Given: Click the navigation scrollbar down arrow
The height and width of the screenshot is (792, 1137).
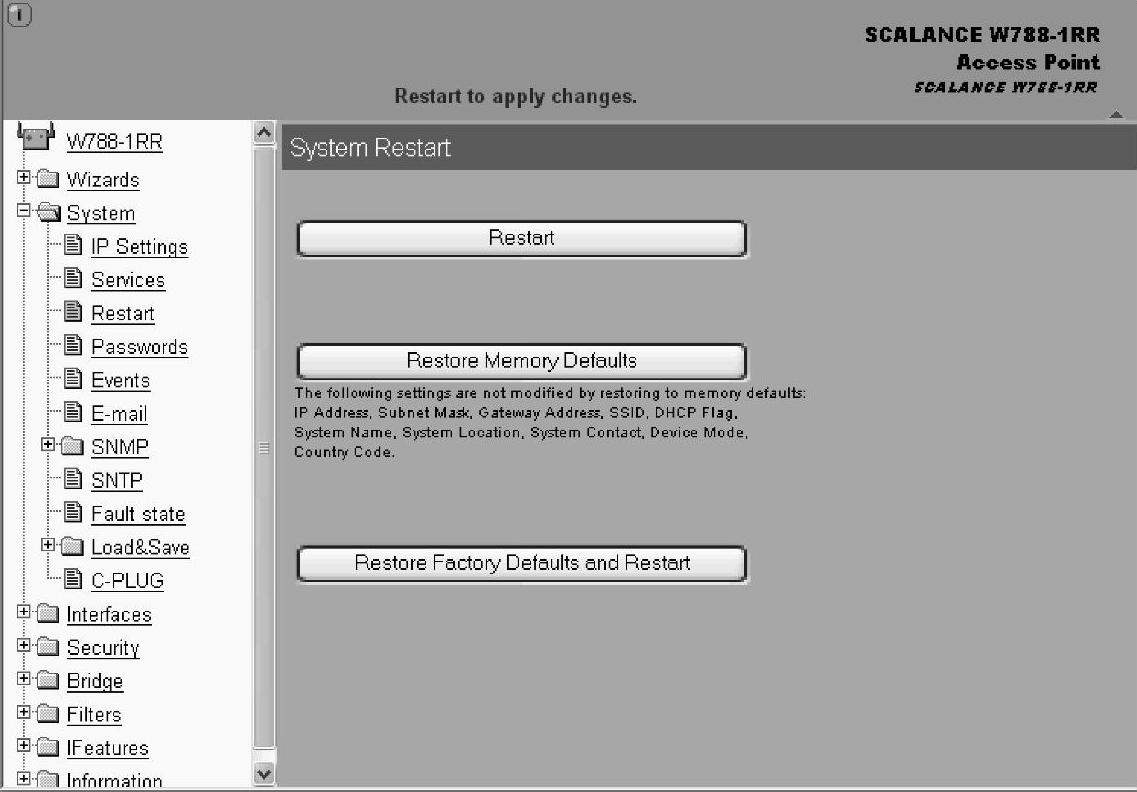Looking at the screenshot, I should point(264,774).
